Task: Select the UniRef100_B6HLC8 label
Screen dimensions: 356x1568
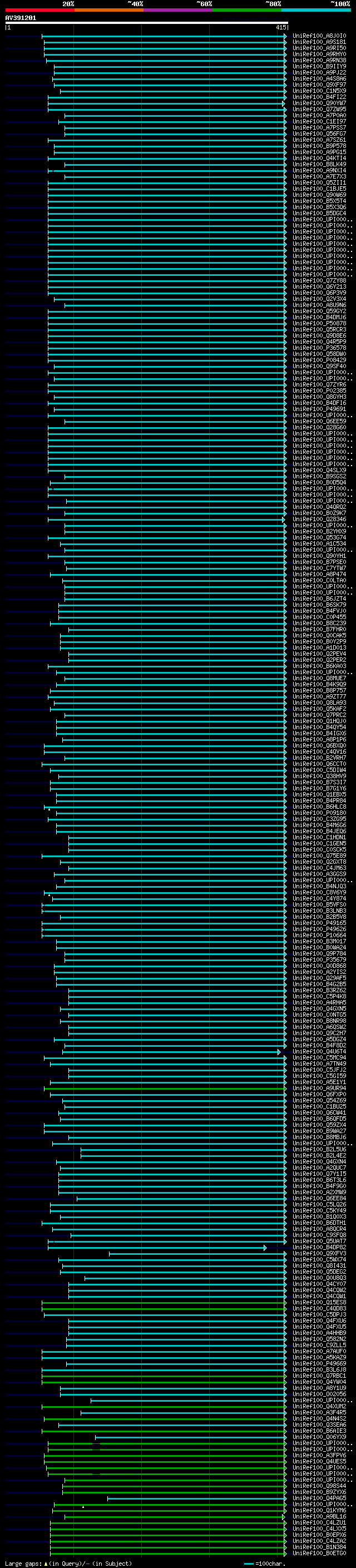Action: point(319,807)
